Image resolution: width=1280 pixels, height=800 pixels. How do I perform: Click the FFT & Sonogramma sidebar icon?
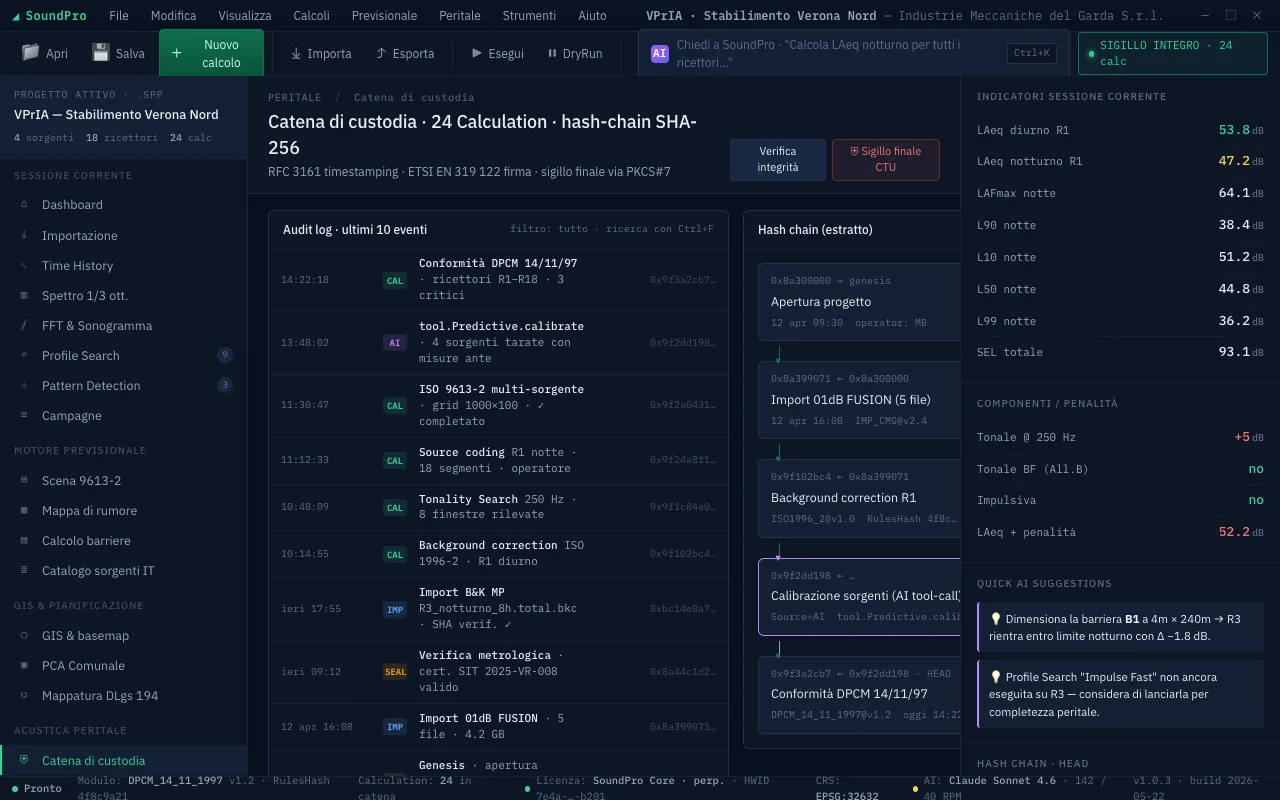[x=24, y=325]
